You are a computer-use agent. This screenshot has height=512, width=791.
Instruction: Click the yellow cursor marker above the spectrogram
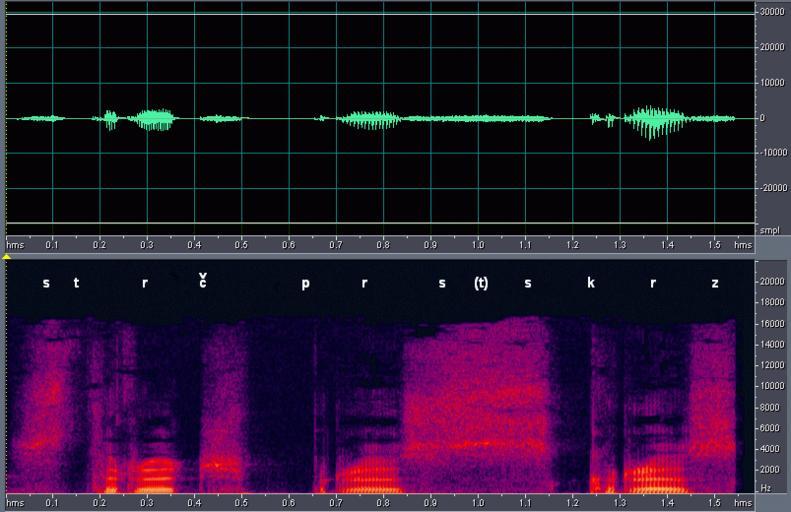pos(8,257)
